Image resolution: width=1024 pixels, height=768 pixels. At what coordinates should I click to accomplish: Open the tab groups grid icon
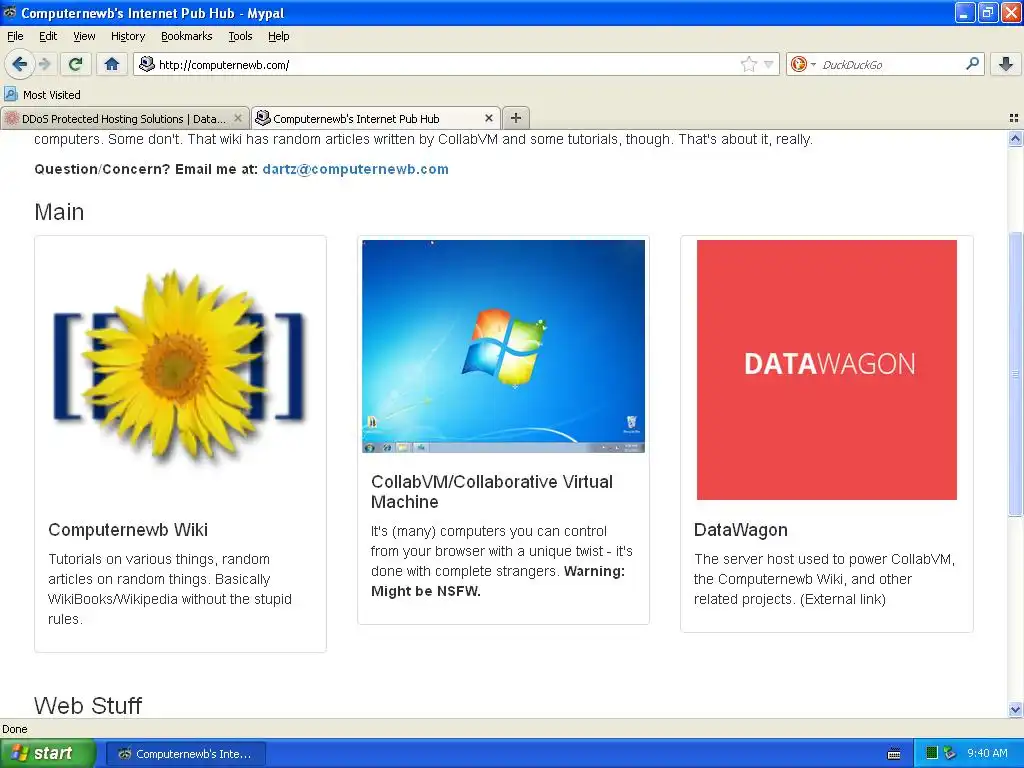coord(1014,118)
